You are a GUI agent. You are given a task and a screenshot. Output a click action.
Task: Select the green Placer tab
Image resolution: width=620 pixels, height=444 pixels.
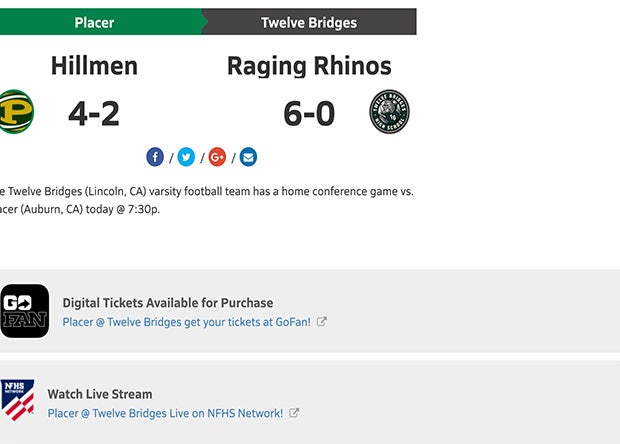click(95, 22)
